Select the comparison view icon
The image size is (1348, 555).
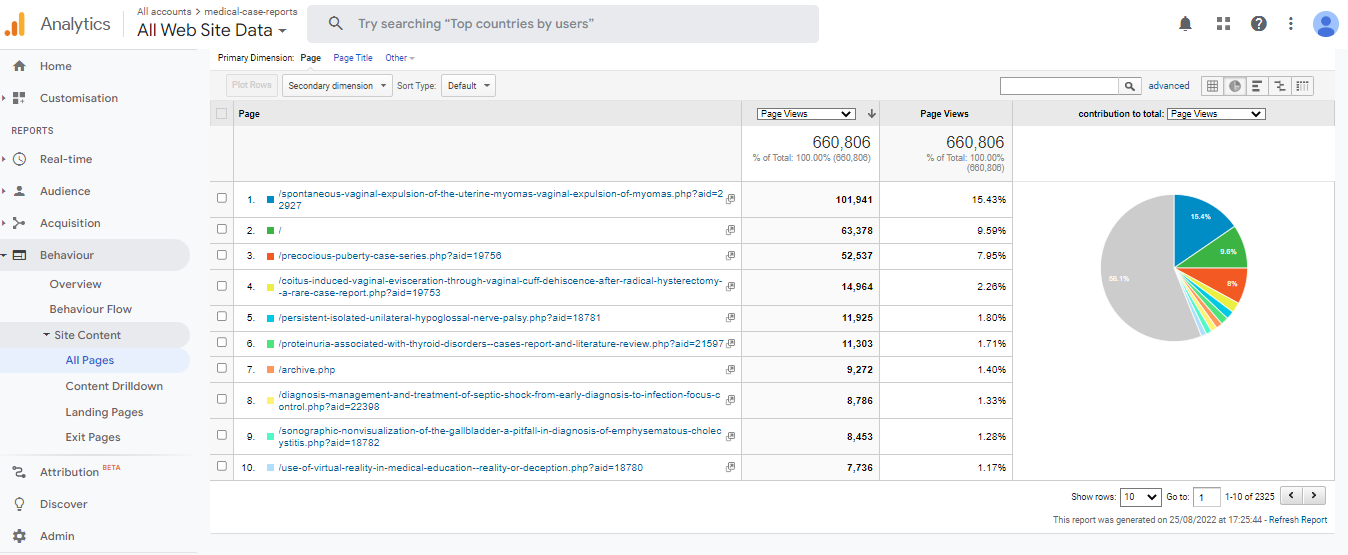tap(1279, 86)
